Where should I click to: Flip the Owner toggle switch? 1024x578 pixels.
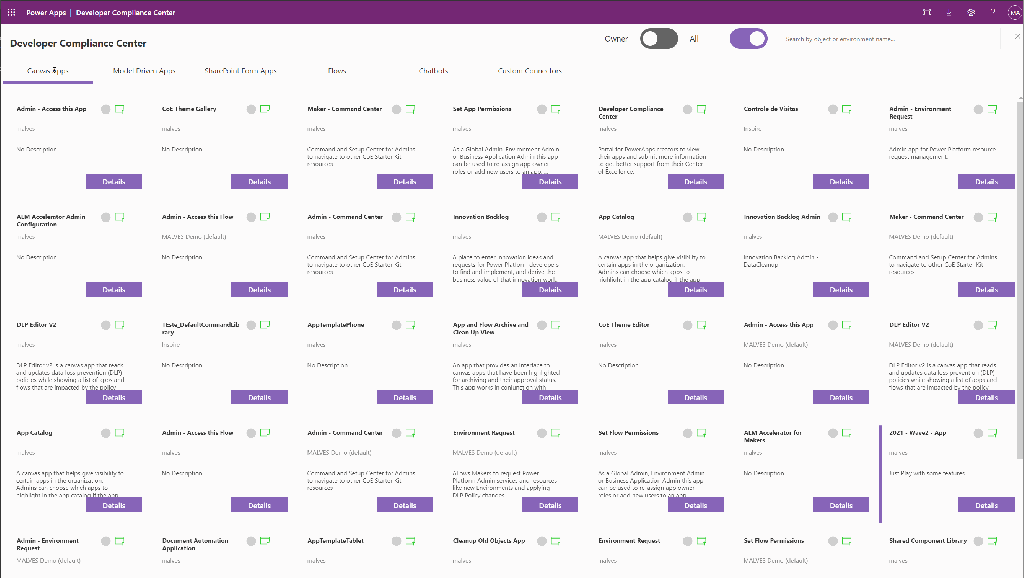658,36
